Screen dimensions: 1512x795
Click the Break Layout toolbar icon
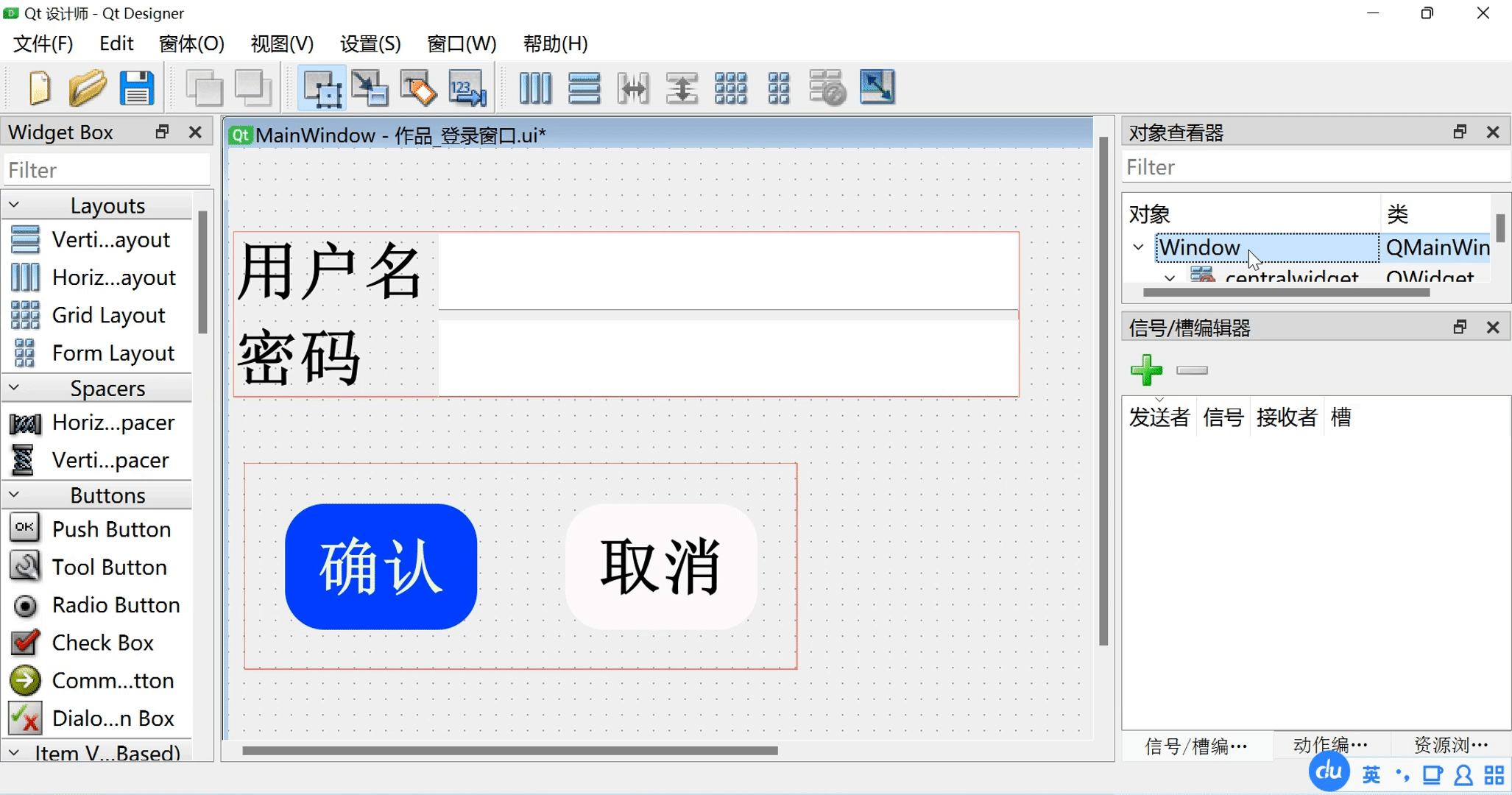[827, 88]
